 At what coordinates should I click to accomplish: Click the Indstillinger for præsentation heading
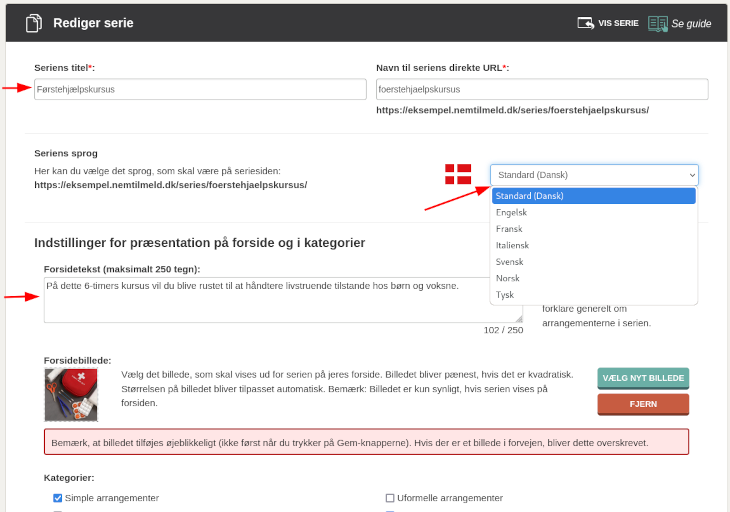(x=200, y=243)
